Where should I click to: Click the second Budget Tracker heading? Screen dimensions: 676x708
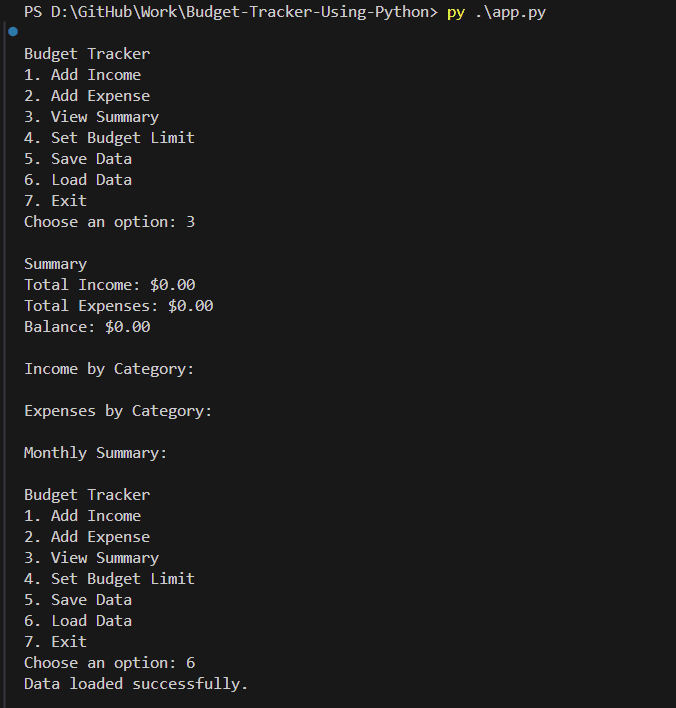pos(87,495)
